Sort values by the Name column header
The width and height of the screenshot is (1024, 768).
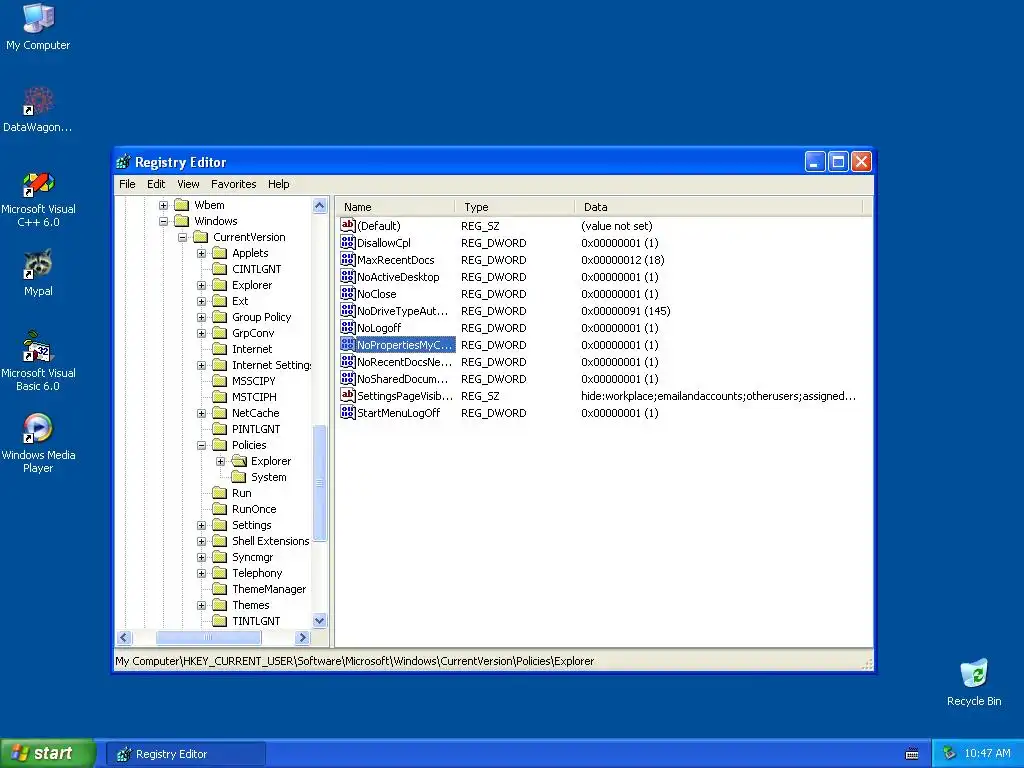[x=396, y=207]
